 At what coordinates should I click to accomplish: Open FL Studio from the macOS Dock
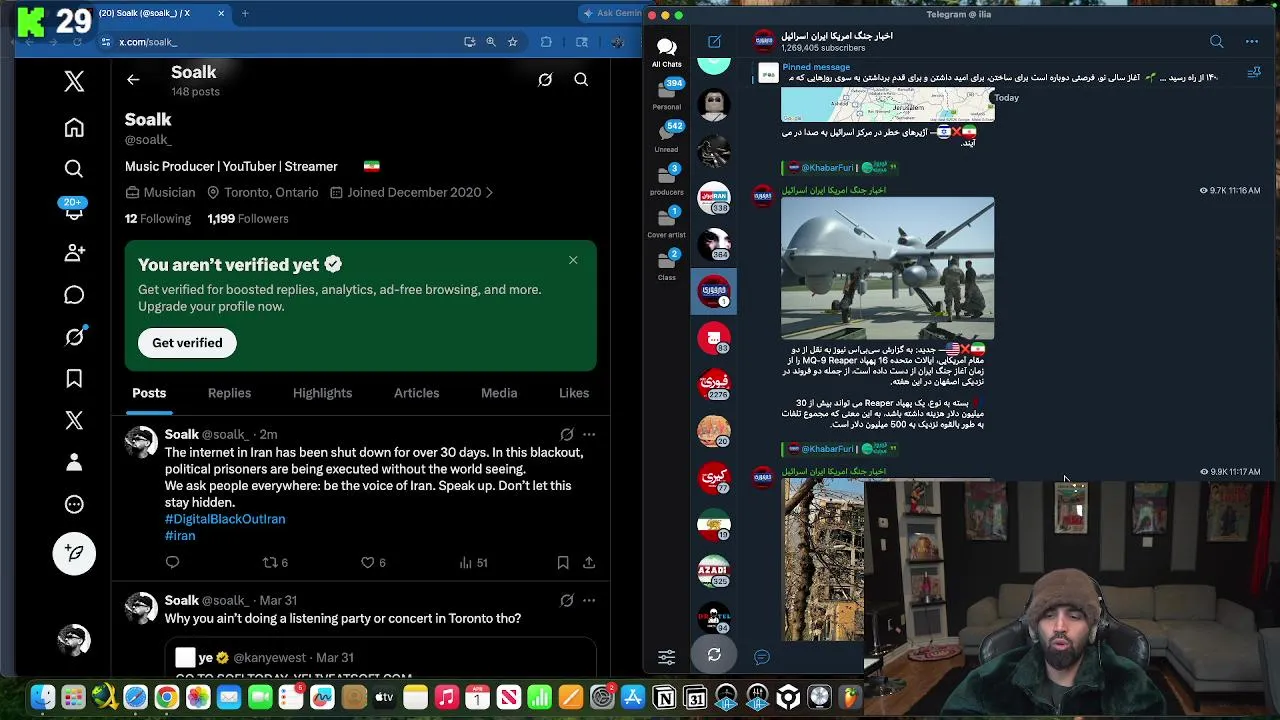coord(850,697)
